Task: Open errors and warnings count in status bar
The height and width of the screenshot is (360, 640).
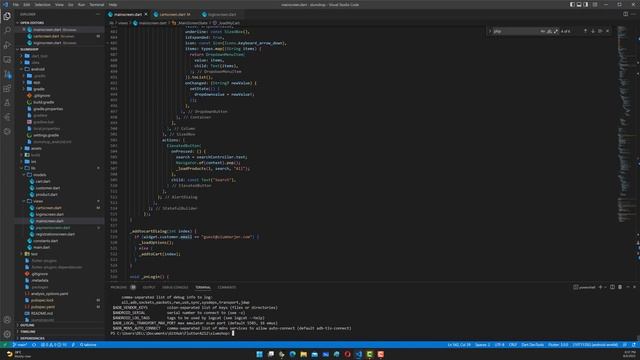Action: 53,345
